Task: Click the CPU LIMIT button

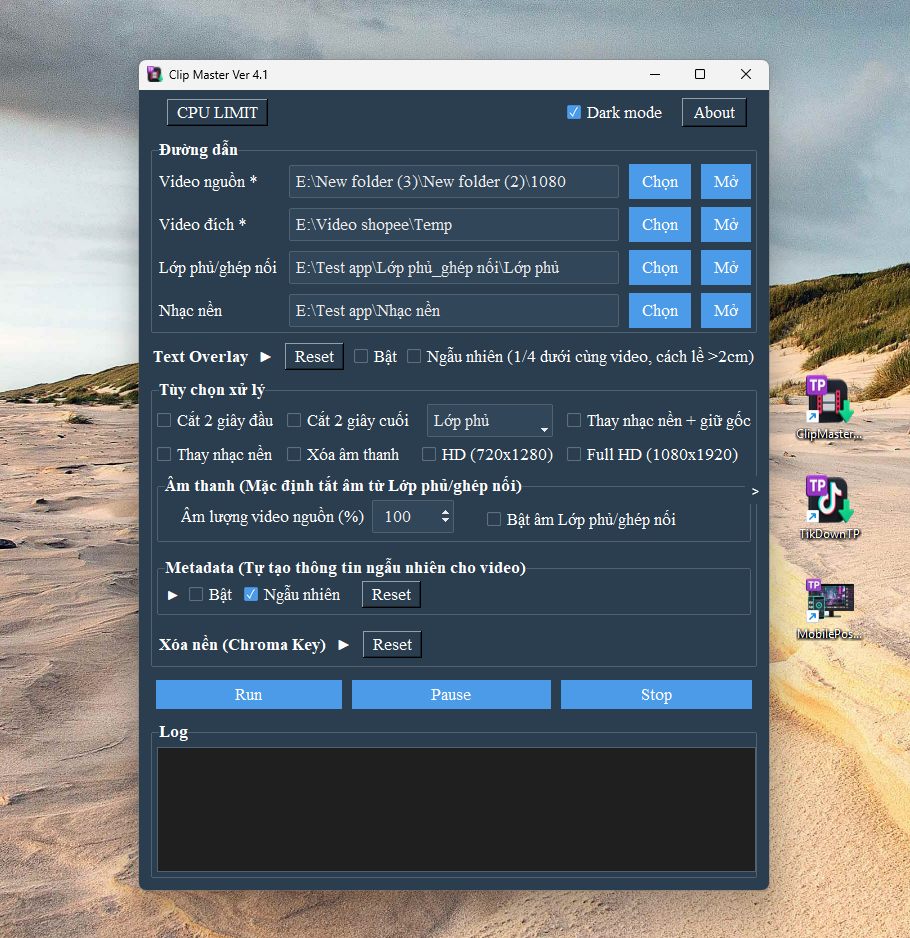Action: [x=216, y=112]
